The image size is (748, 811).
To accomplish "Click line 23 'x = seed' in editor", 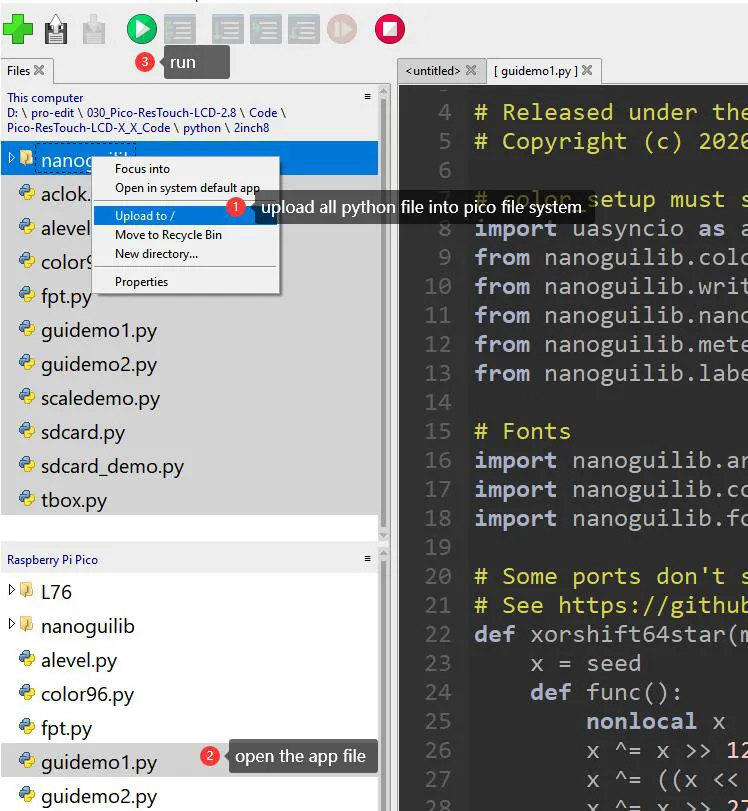I will point(586,663).
